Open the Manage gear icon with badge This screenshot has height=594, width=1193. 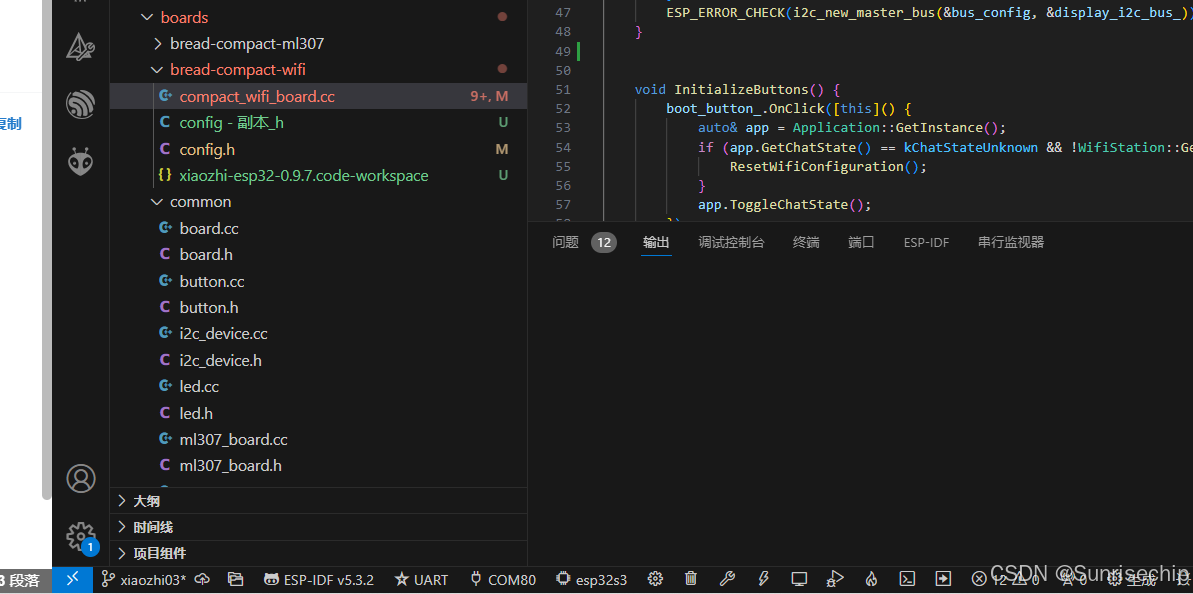(81, 537)
